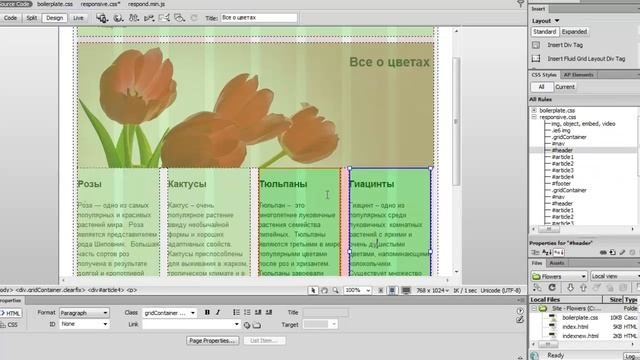The image size is (640, 360).
Task: Switch to responsive.css related file tab
Action: click(x=100, y=4)
